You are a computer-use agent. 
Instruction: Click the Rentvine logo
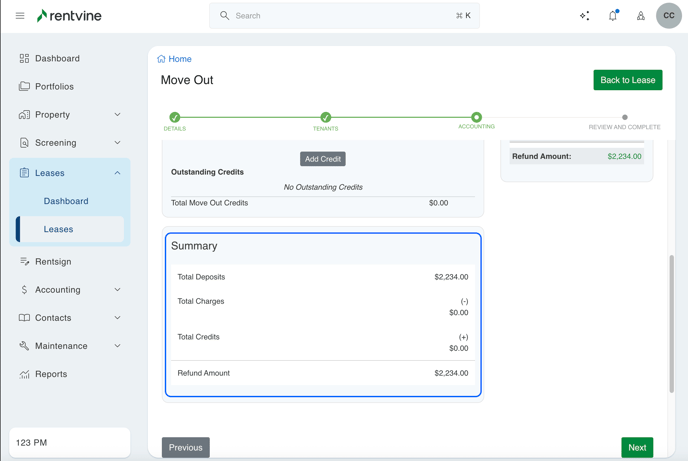[x=69, y=16]
